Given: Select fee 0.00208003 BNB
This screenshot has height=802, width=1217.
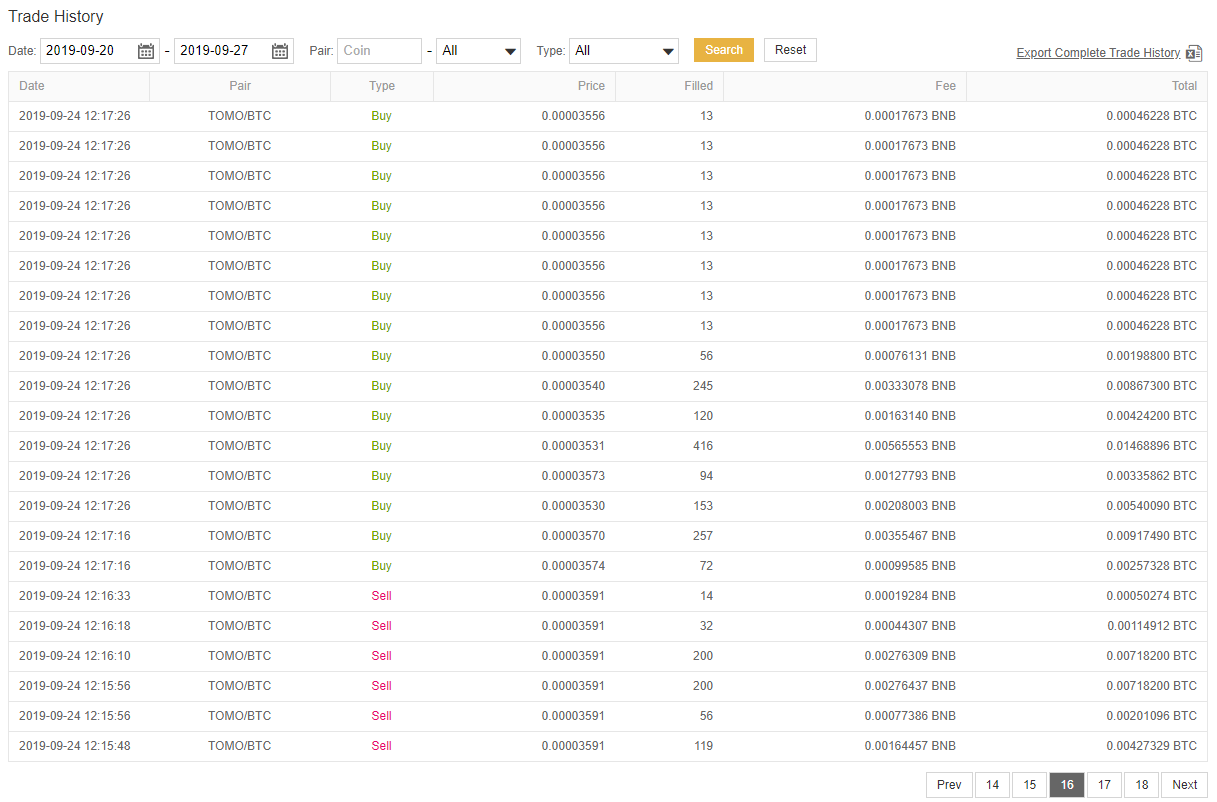Looking at the screenshot, I should pos(910,506).
